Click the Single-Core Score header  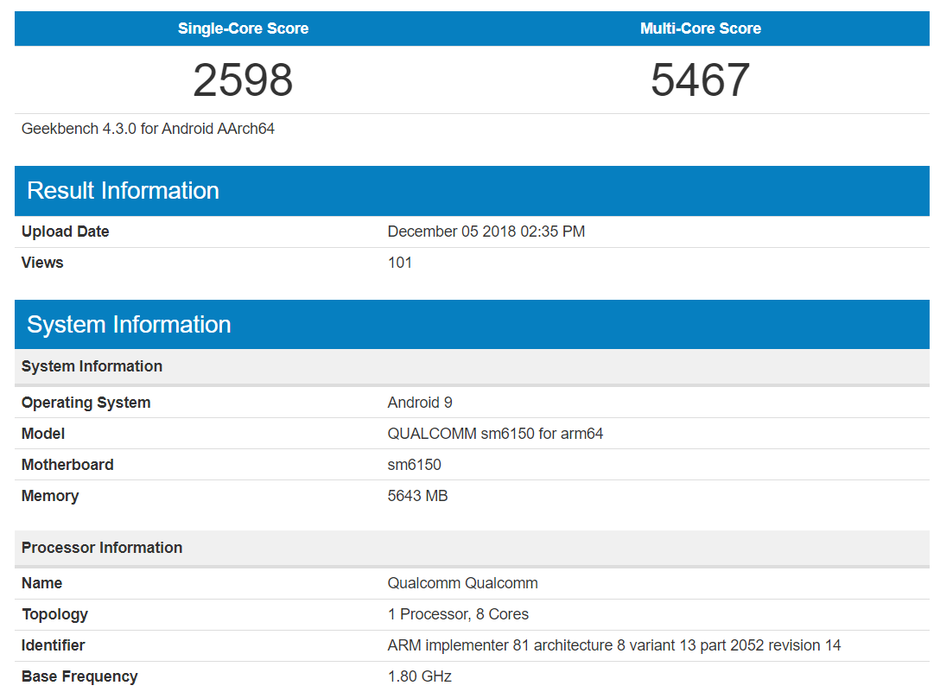click(243, 28)
